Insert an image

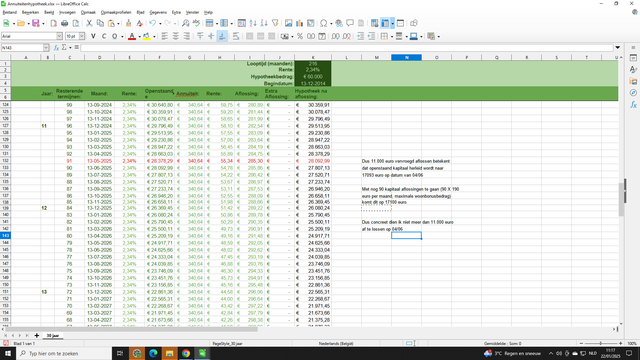click(289, 23)
